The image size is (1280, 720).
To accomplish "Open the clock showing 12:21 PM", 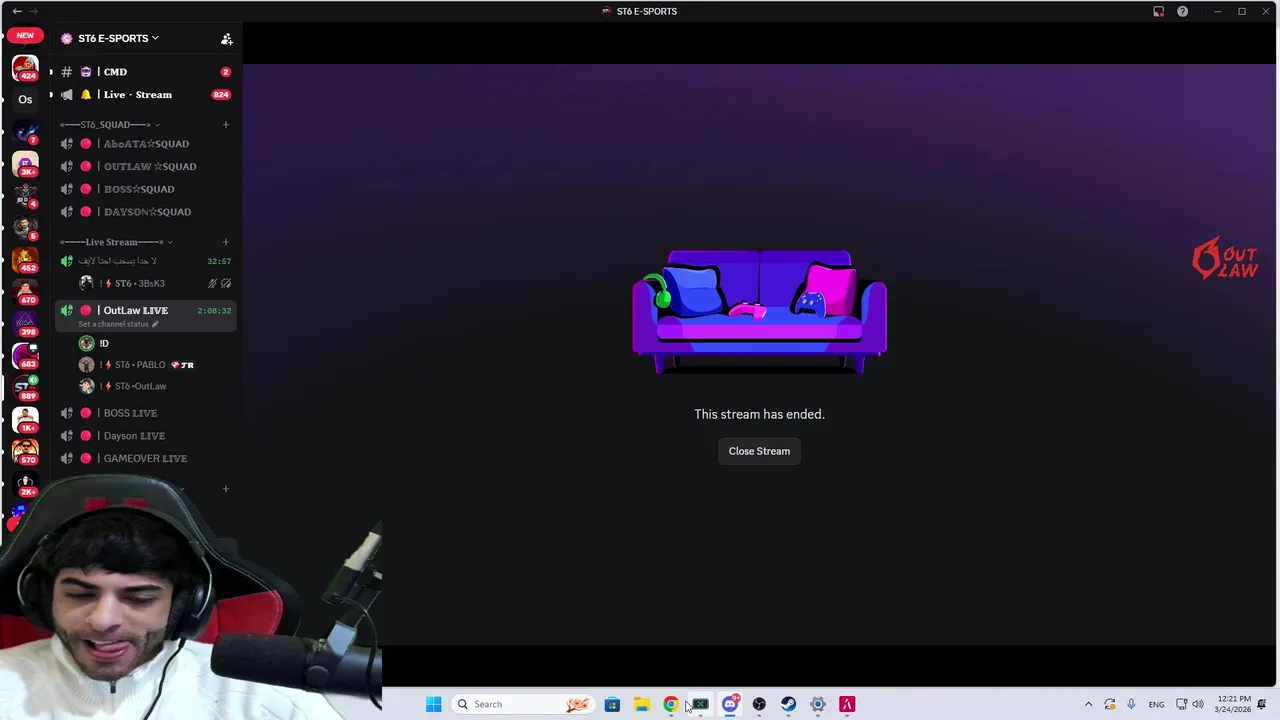I will tap(1232, 704).
